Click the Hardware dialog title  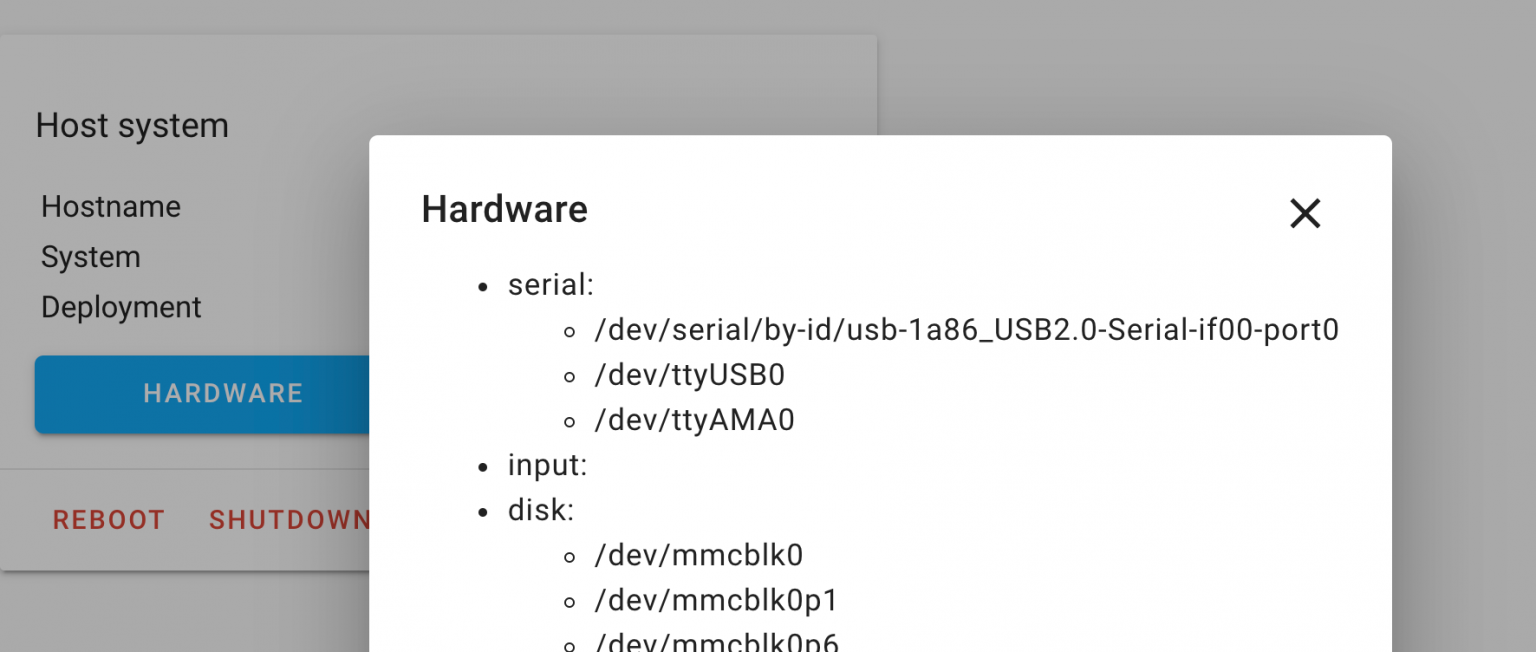point(504,209)
